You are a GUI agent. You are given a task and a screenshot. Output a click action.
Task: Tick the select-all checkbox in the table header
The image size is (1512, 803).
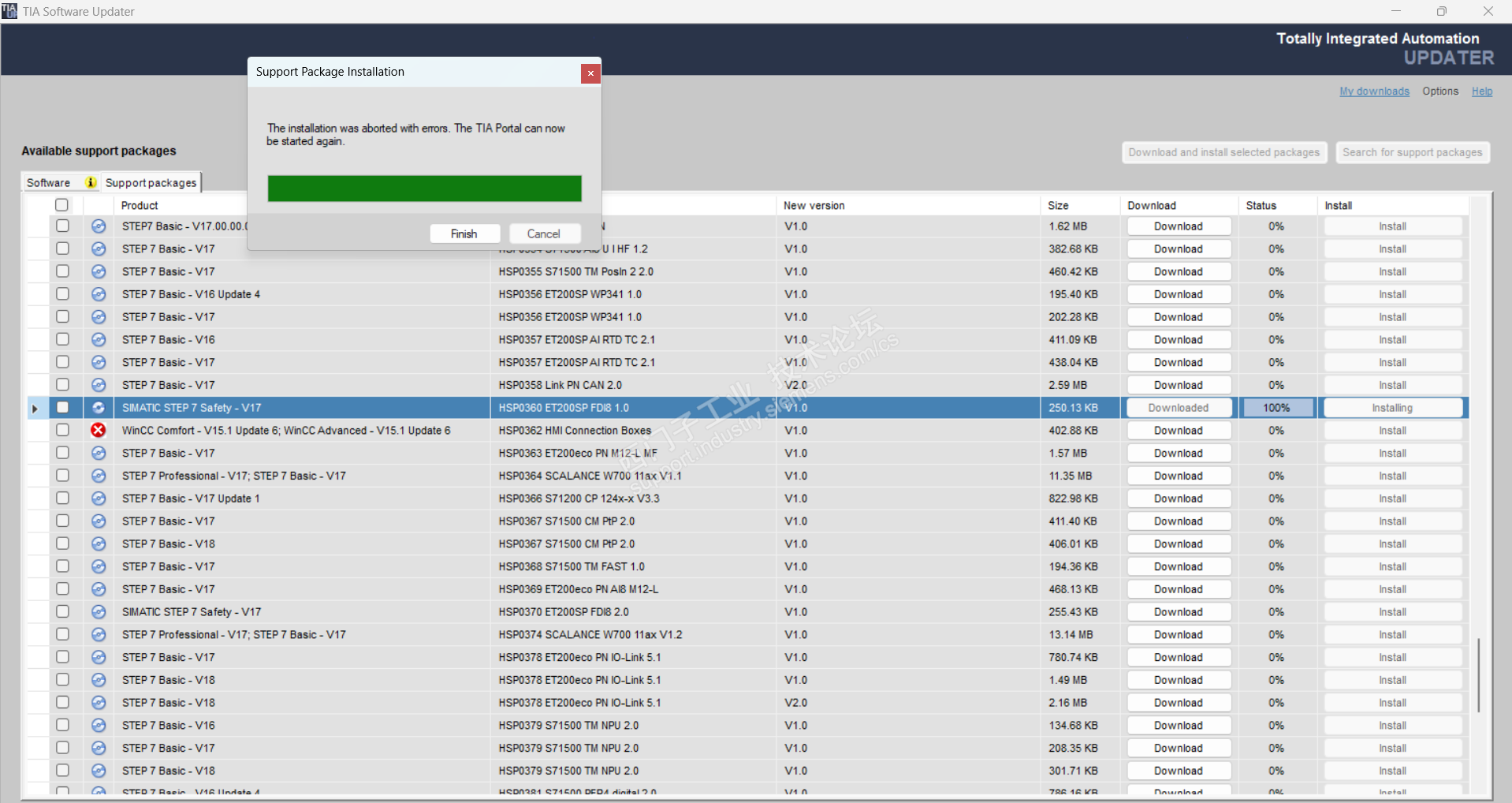click(61, 205)
